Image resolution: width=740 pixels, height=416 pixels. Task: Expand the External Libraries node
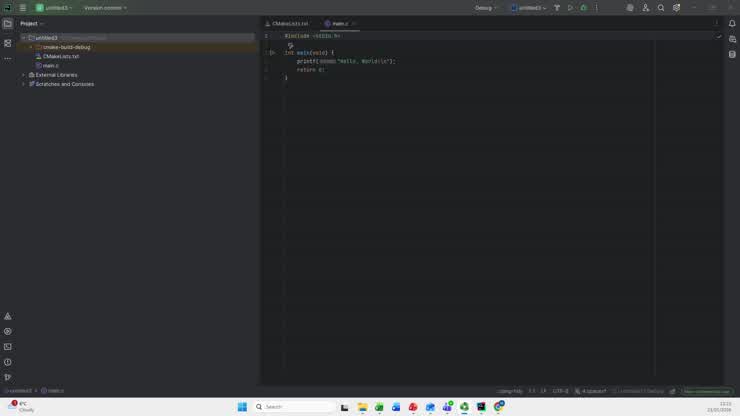[24, 75]
